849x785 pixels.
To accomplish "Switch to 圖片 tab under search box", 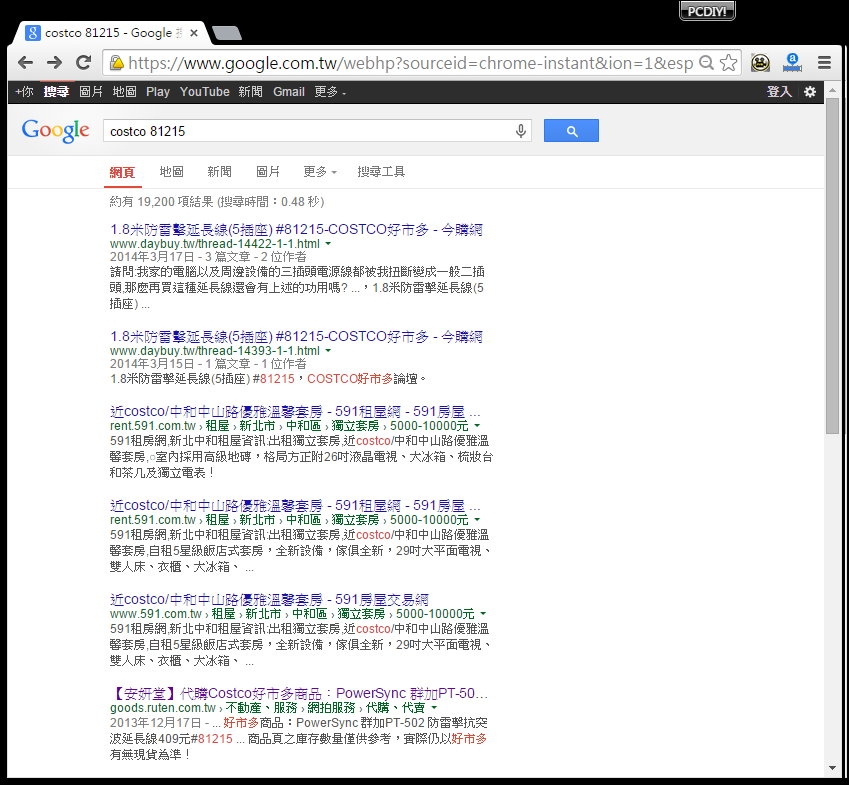I will tap(267, 172).
